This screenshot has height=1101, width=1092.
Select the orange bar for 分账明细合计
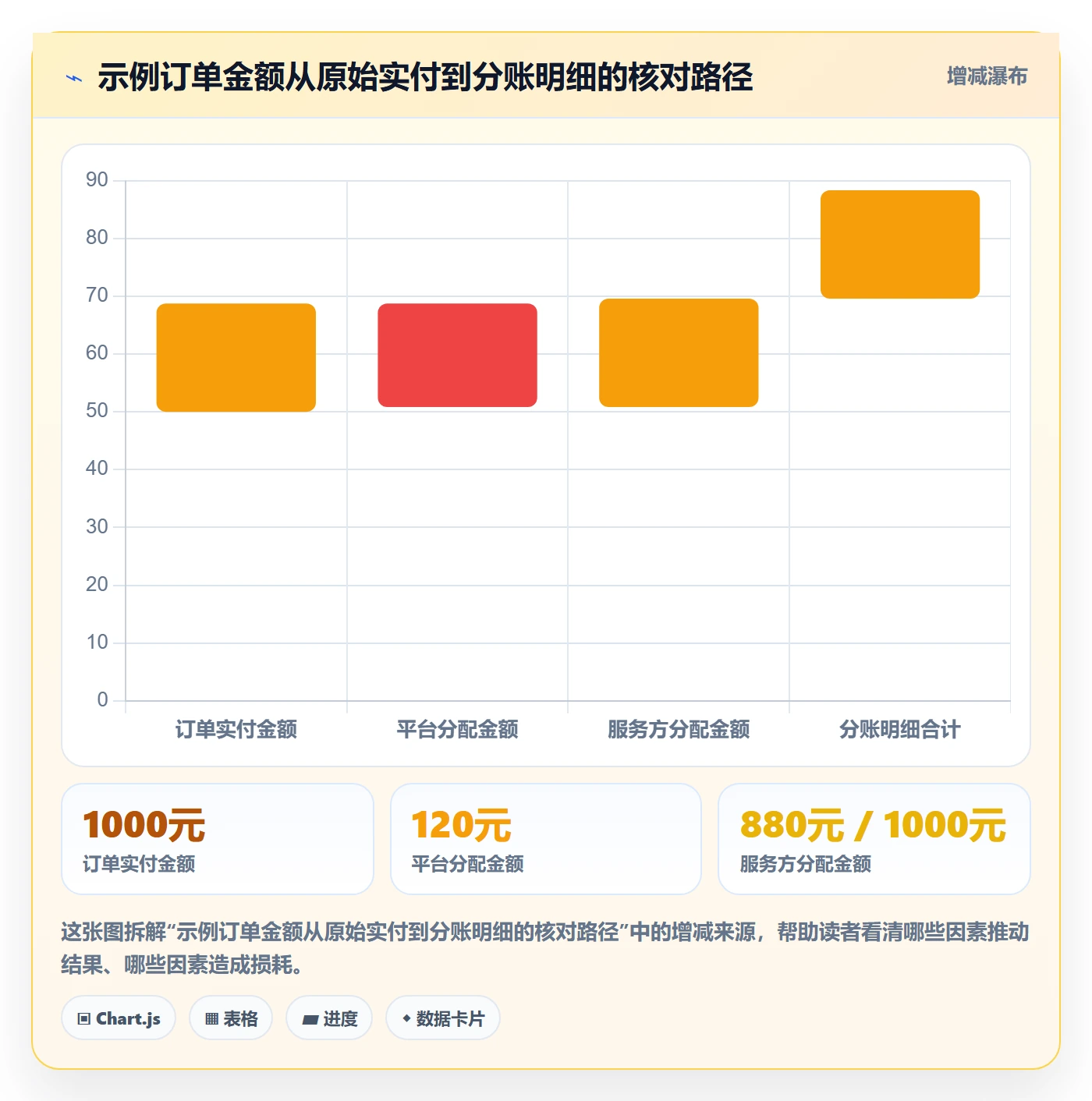(900, 244)
